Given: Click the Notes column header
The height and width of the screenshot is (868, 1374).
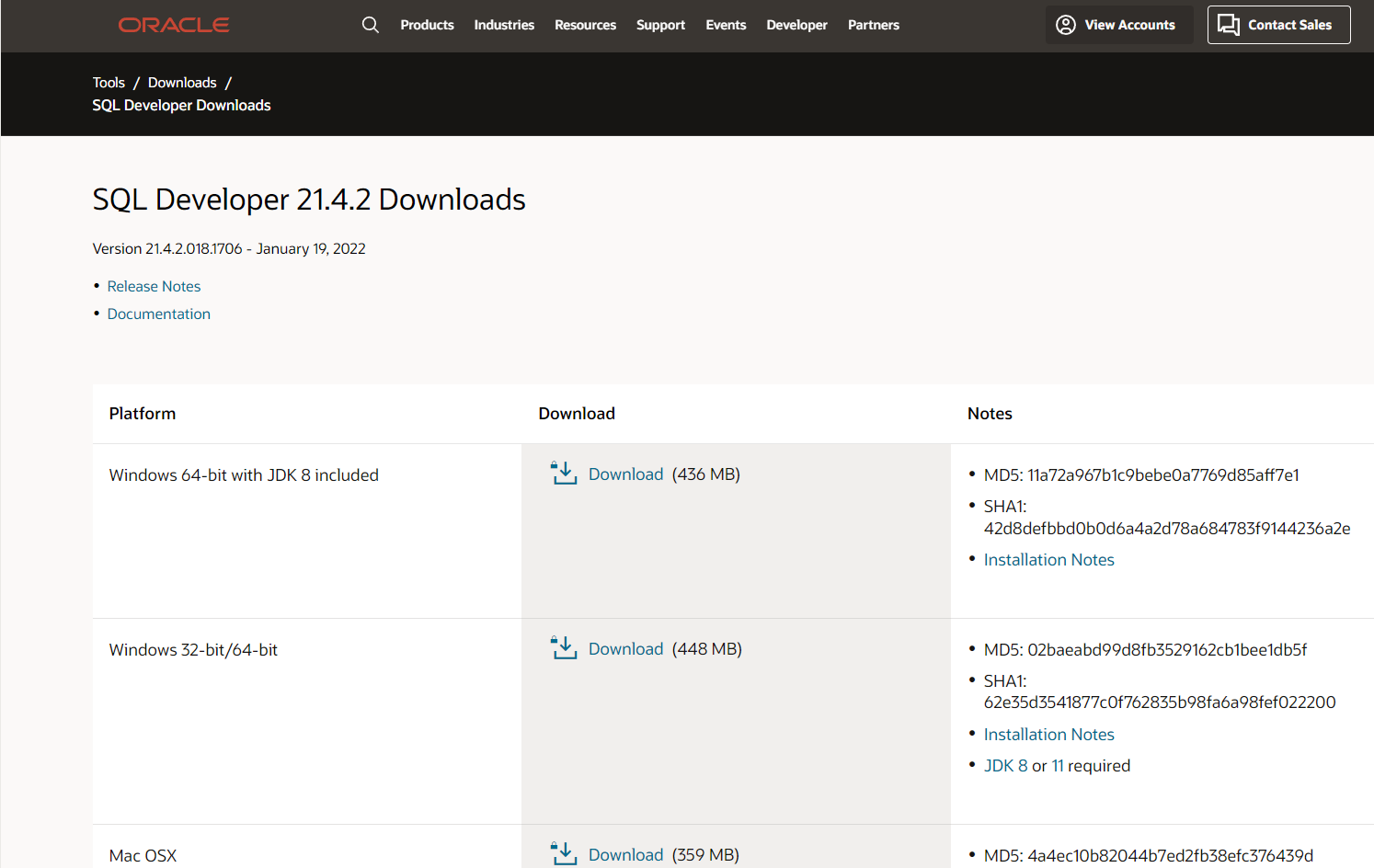Looking at the screenshot, I should (990, 414).
